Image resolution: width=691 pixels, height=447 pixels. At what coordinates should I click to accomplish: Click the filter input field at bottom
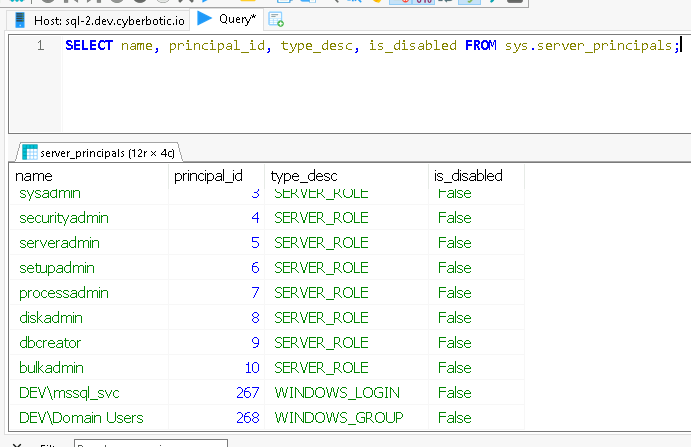tap(143, 443)
